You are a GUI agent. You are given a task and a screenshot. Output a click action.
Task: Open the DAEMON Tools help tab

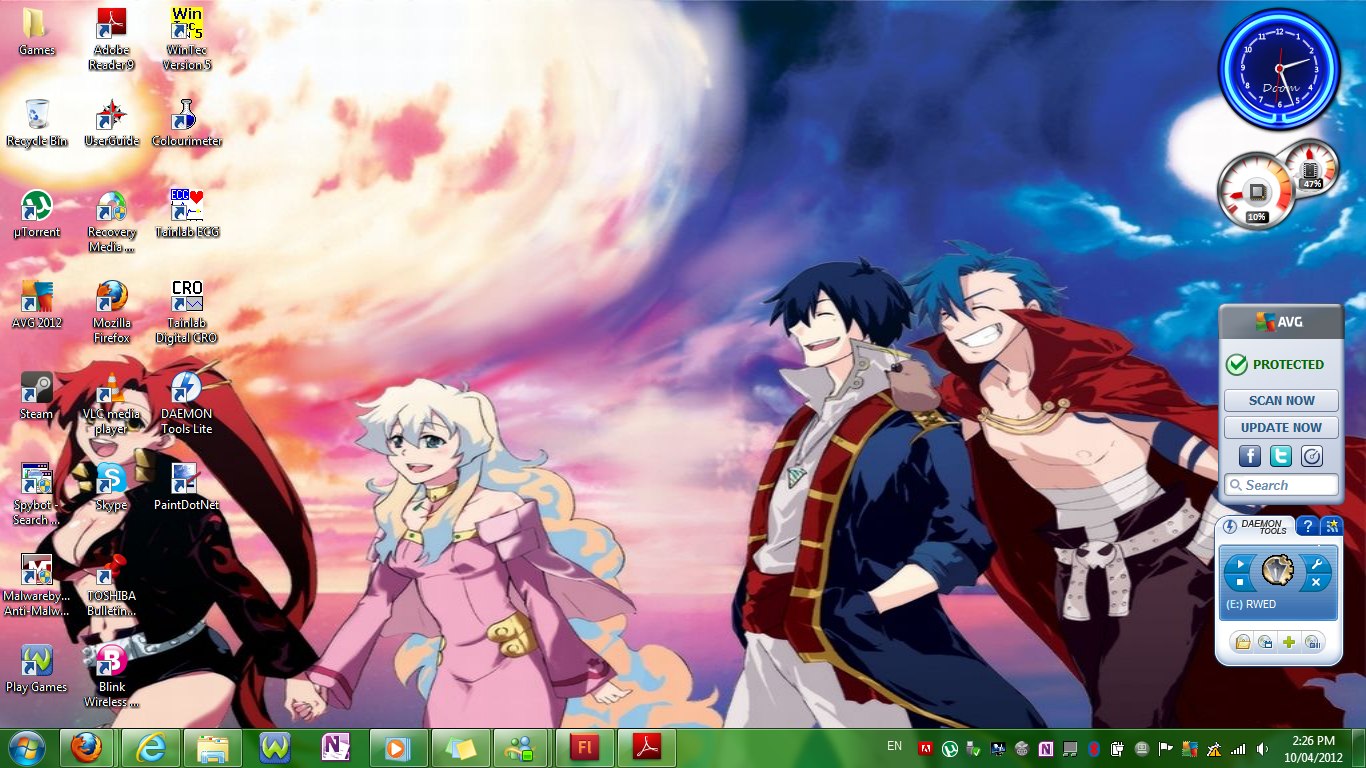[1307, 526]
